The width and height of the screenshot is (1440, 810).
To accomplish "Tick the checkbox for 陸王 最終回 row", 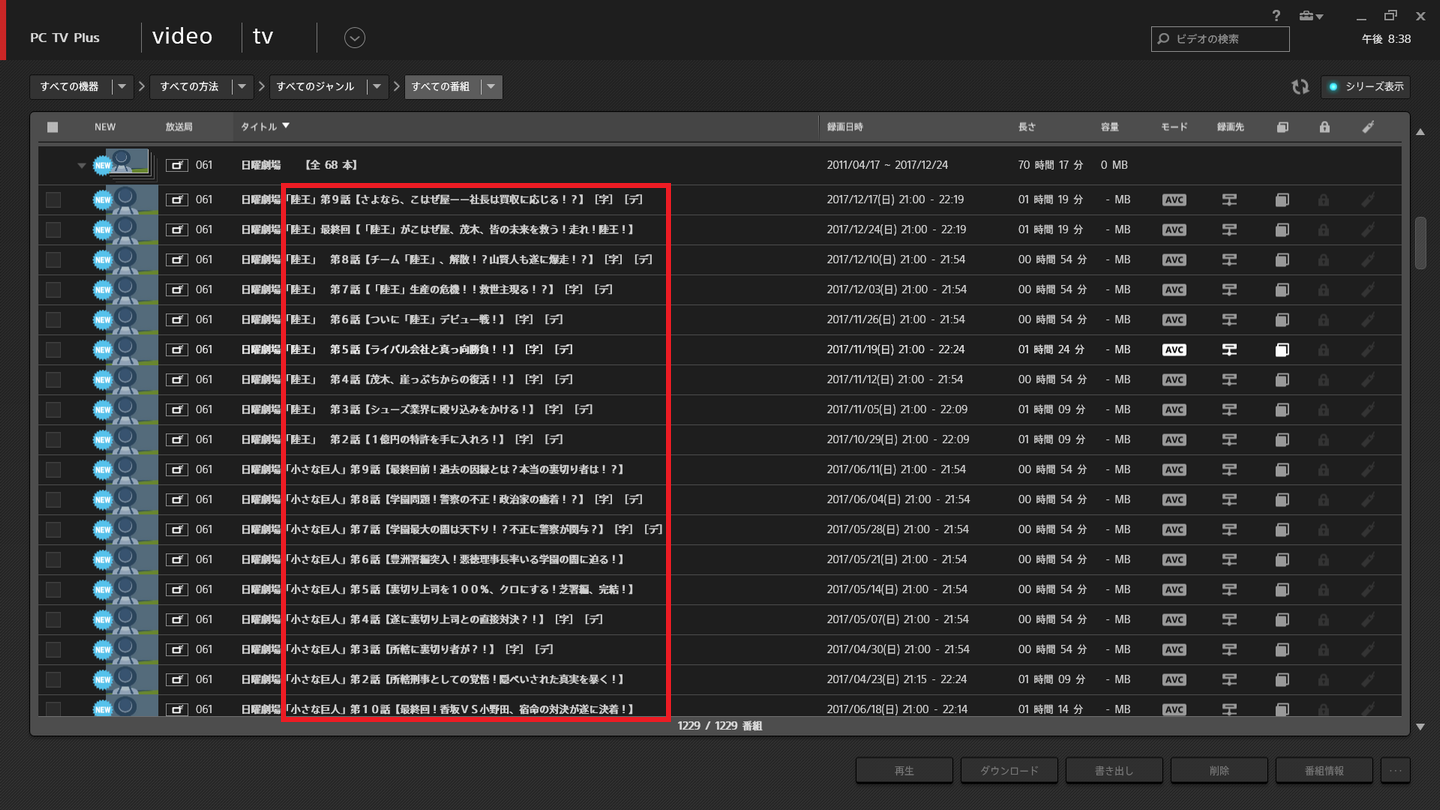I will coord(53,230).
